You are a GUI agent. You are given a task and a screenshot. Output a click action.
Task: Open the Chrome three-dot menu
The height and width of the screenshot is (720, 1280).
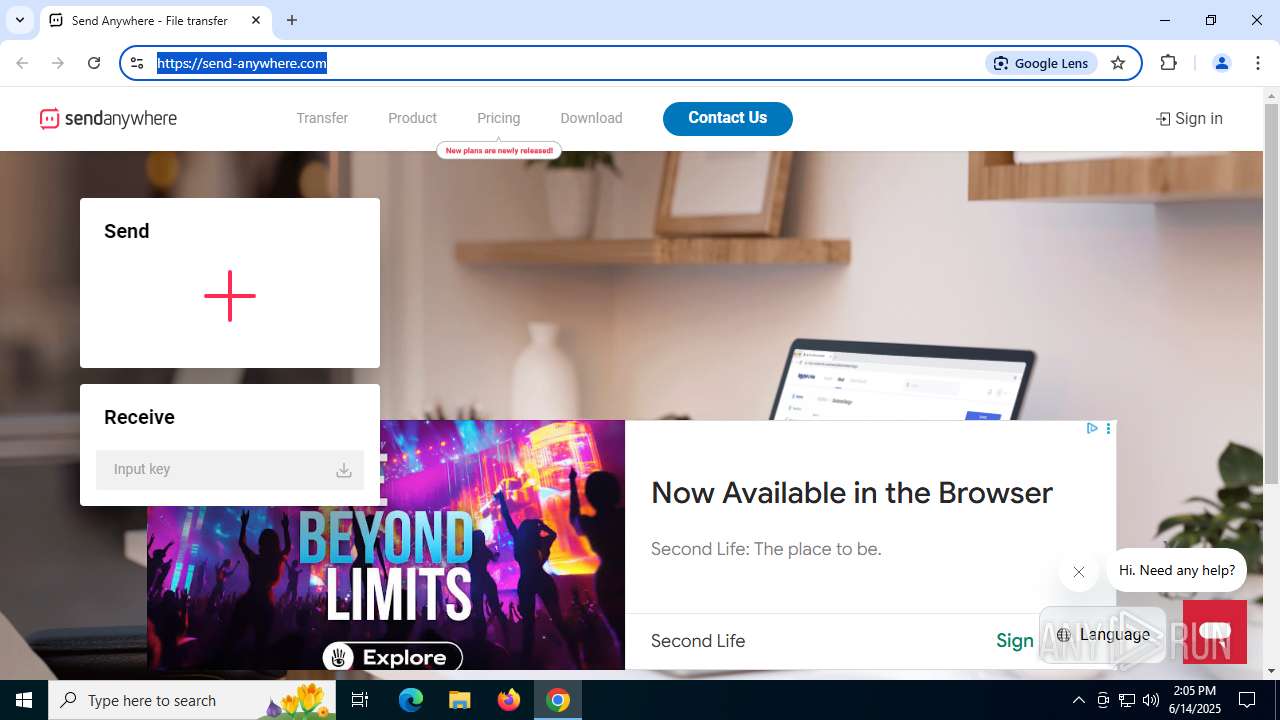tap(1258, 63)
